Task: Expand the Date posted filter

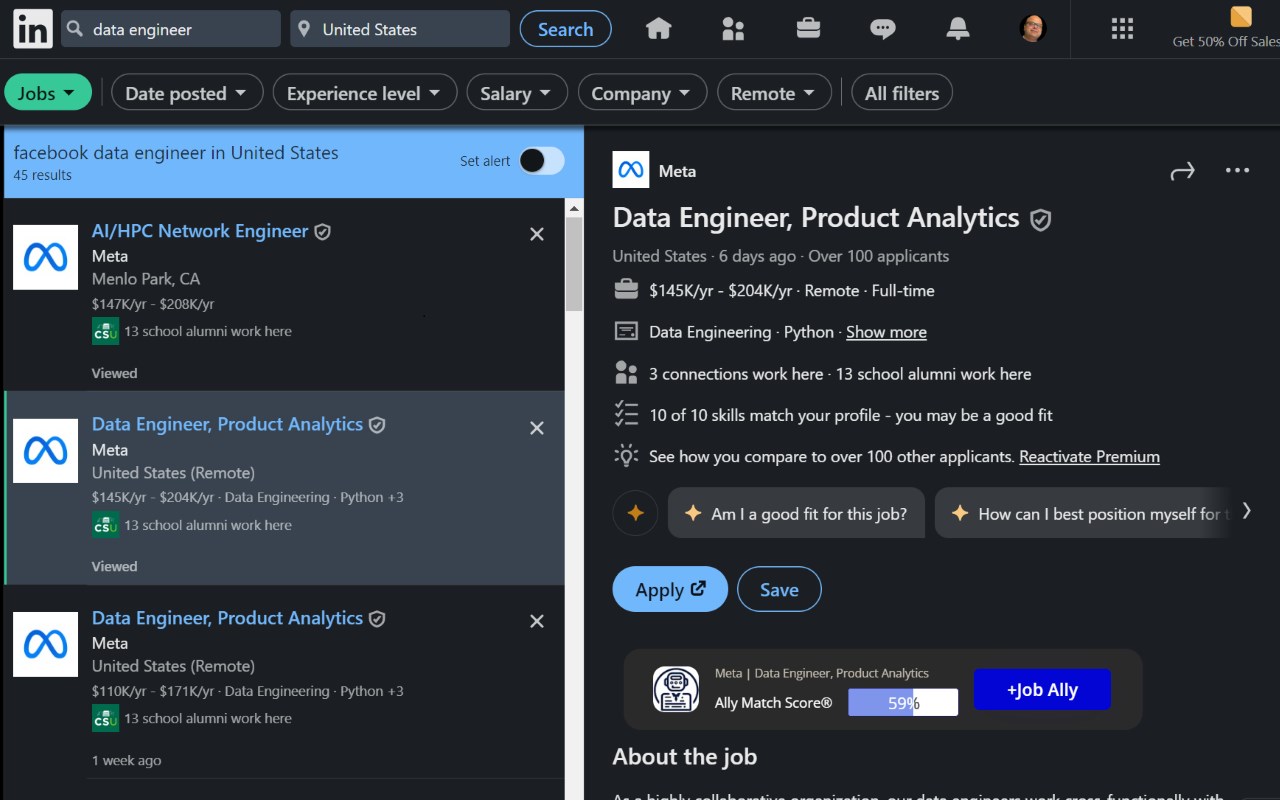Action: tap(187, 93)
